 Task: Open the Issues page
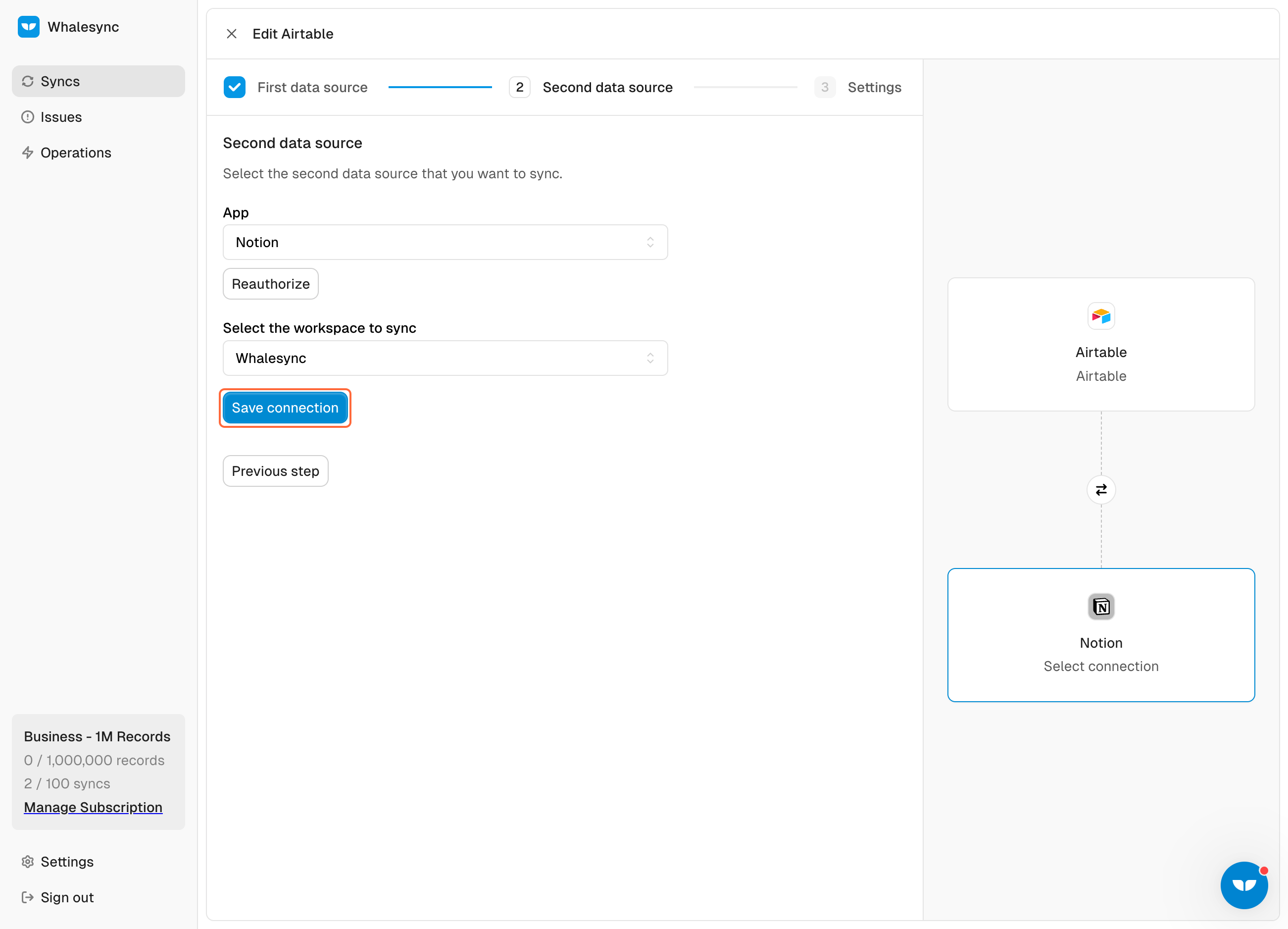pyautogui.click(x=98, y=117)
